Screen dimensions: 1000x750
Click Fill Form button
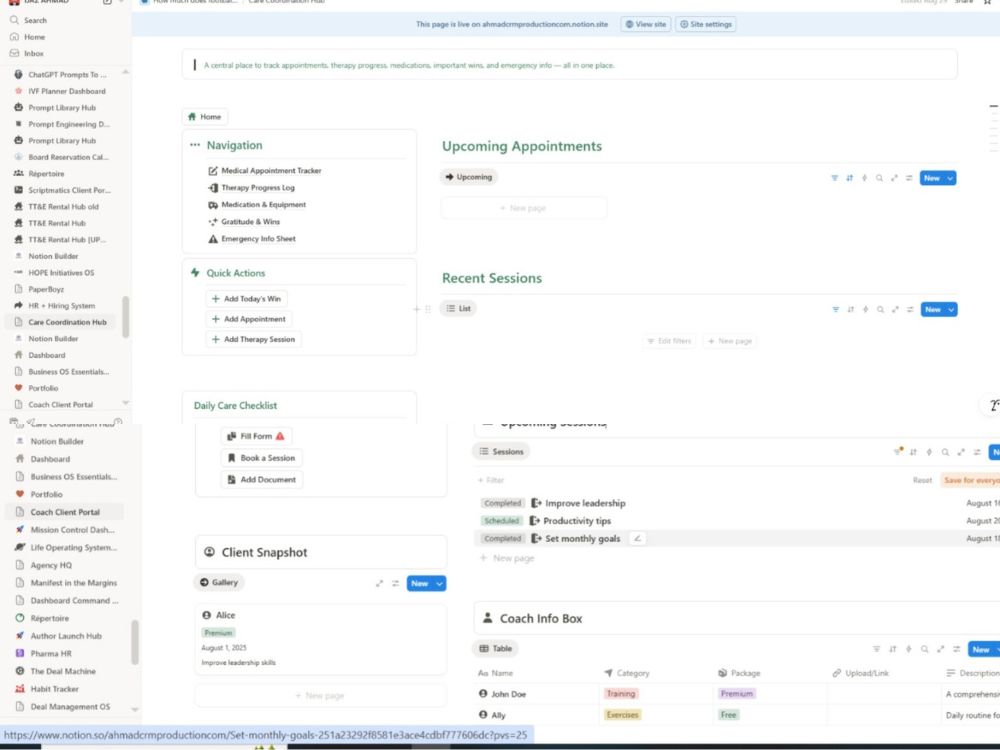(x=256, y=436)
